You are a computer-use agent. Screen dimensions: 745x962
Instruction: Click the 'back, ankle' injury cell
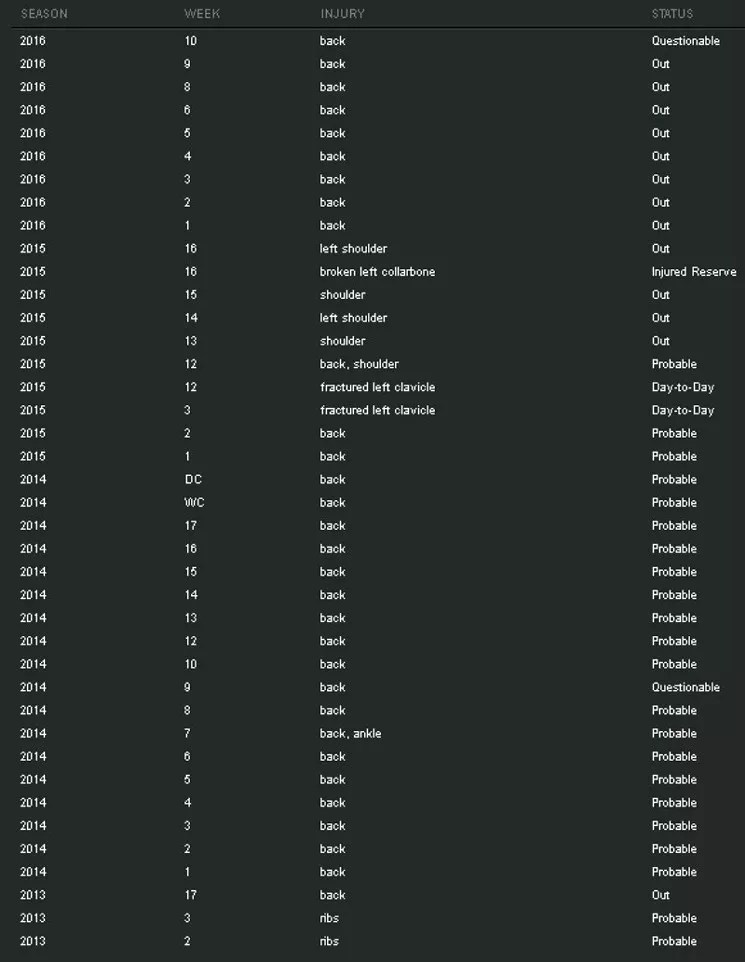(x=350, y=734)
